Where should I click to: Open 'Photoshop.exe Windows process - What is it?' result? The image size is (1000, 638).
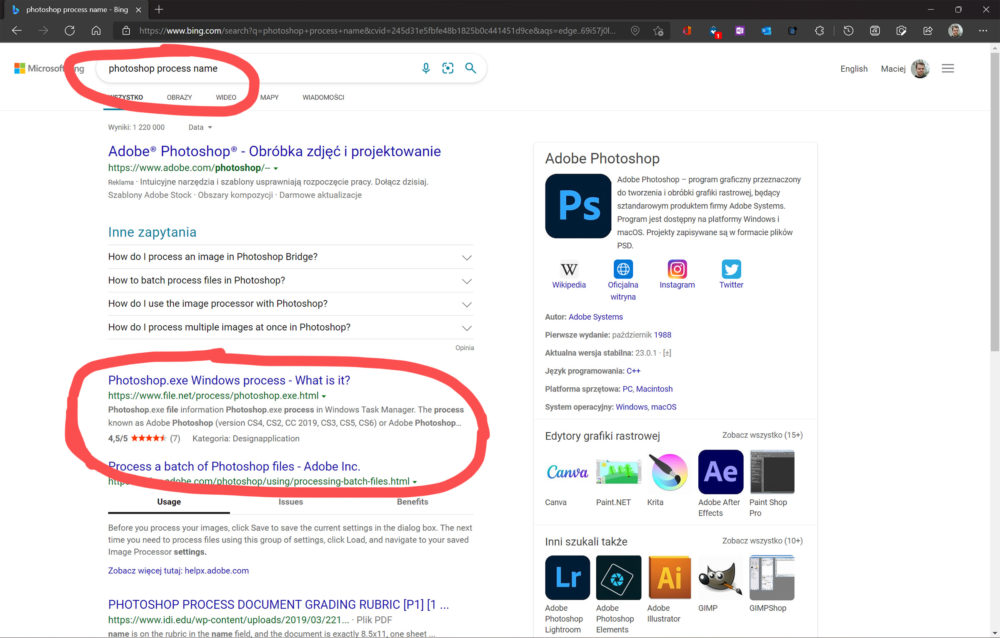click(x=229, y=380)
